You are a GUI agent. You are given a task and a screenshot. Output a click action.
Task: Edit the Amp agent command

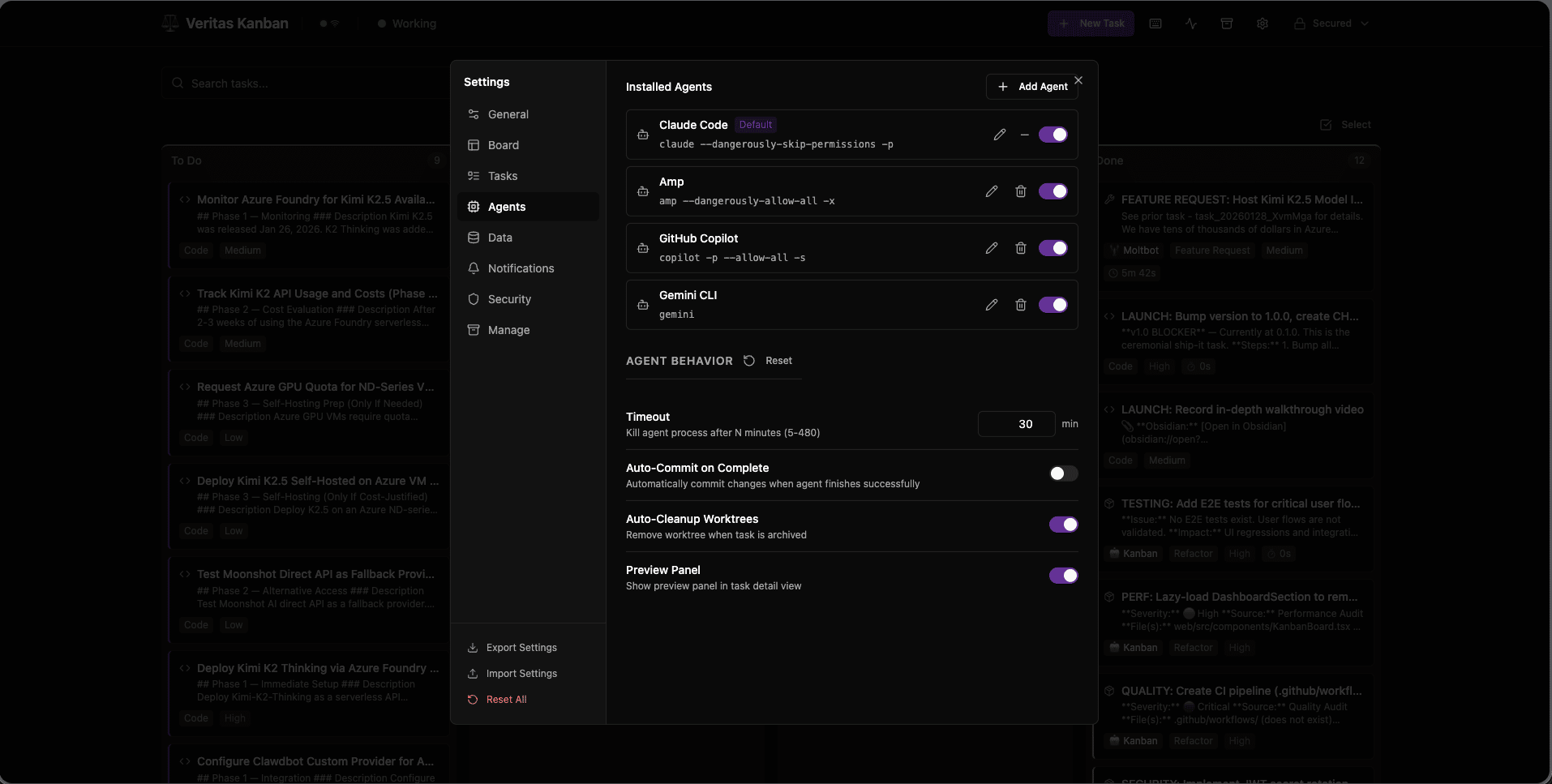[991, 191]
